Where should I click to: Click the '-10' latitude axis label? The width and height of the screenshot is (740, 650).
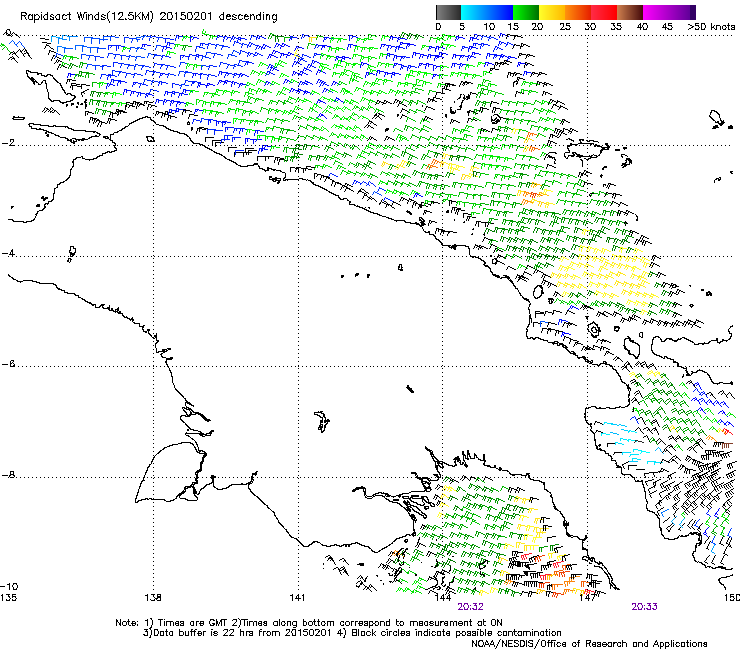(x=9, y=586)
